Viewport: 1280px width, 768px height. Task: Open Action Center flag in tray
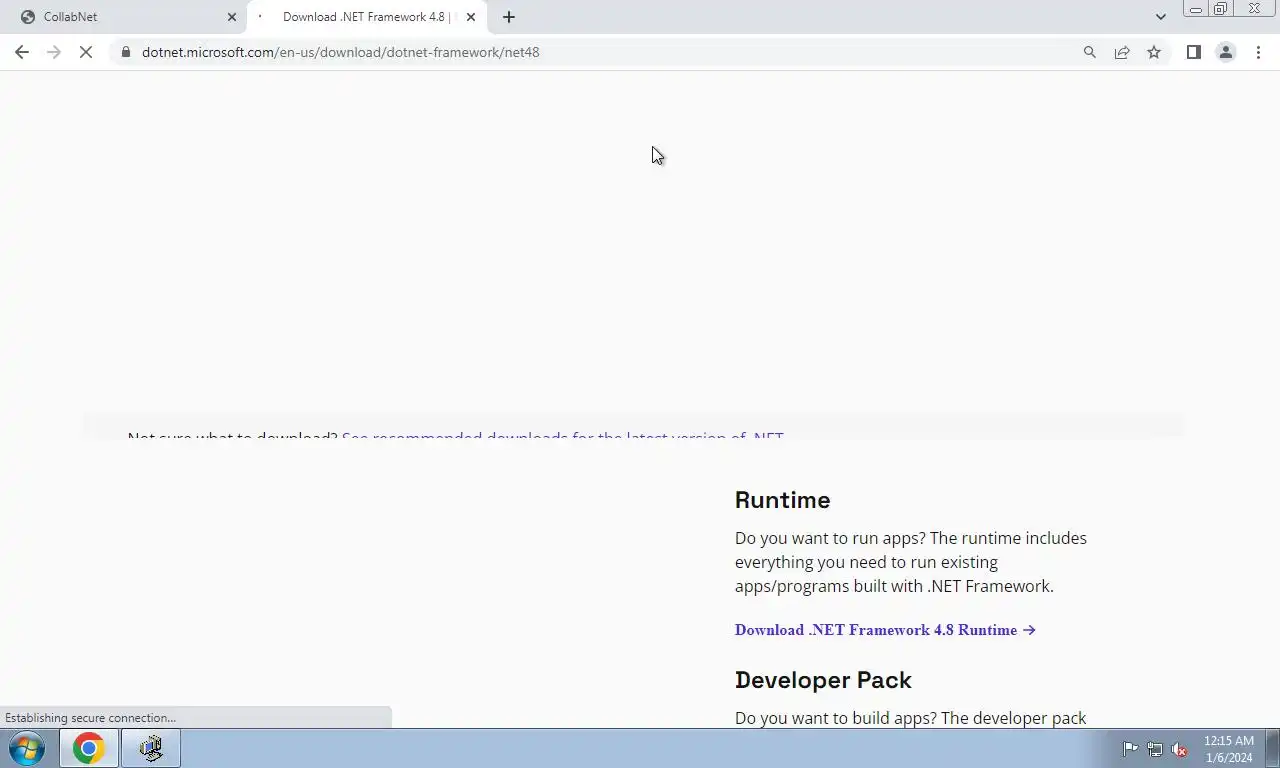click(1130, 749)
